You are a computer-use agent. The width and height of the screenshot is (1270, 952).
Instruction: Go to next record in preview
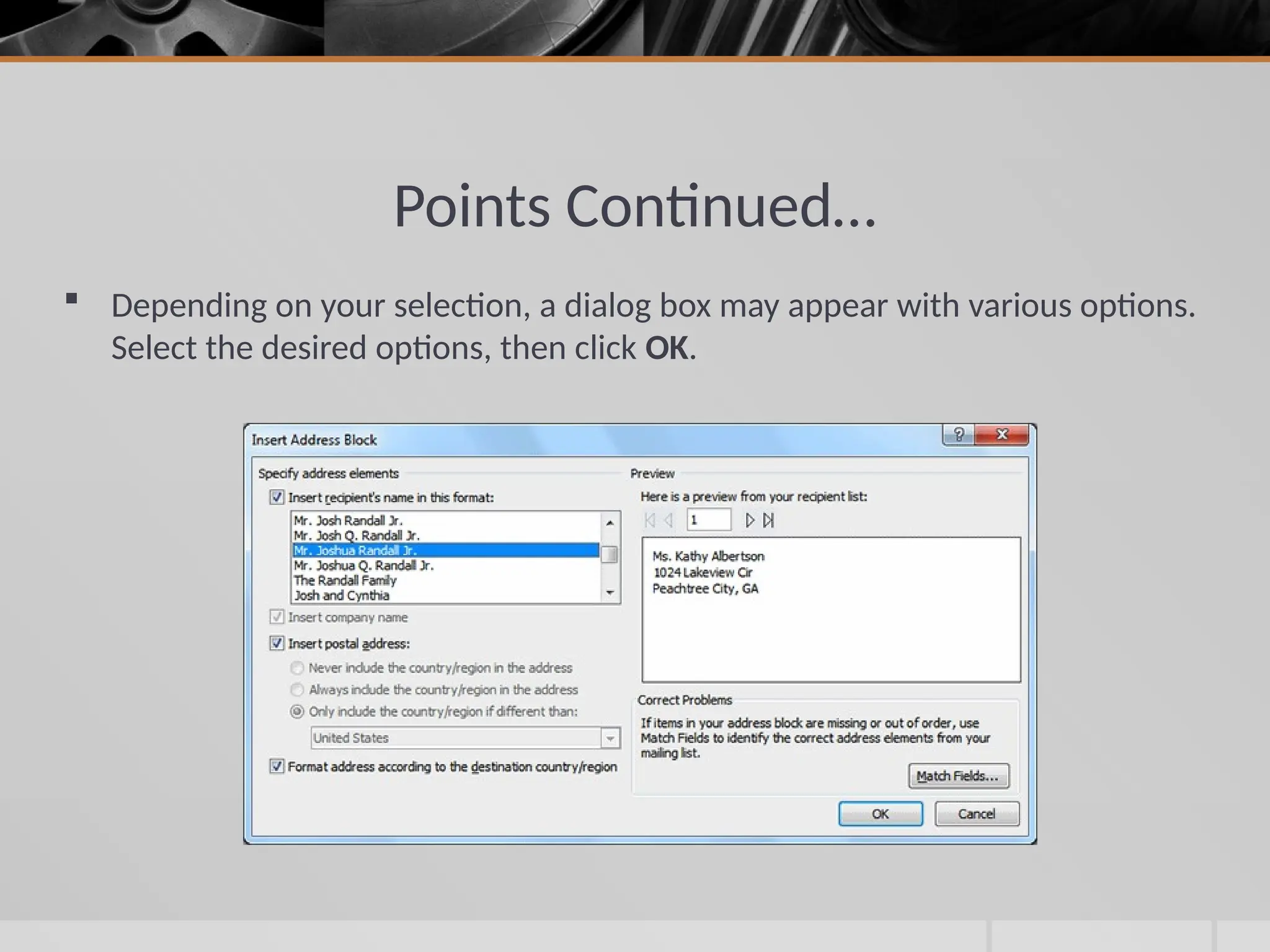point(750,520)
